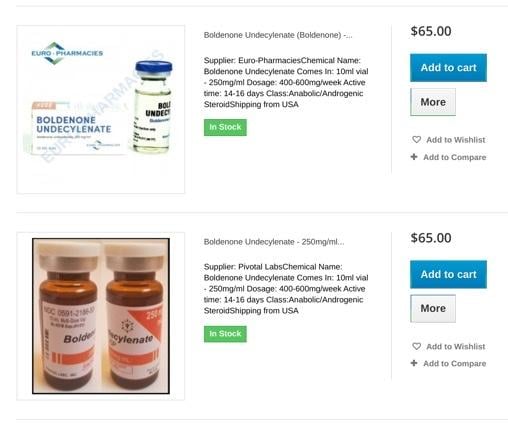The image size is (508, 430).
Task: Add Pivotal Labs Boldenone to cart
Action: (448, 274)
